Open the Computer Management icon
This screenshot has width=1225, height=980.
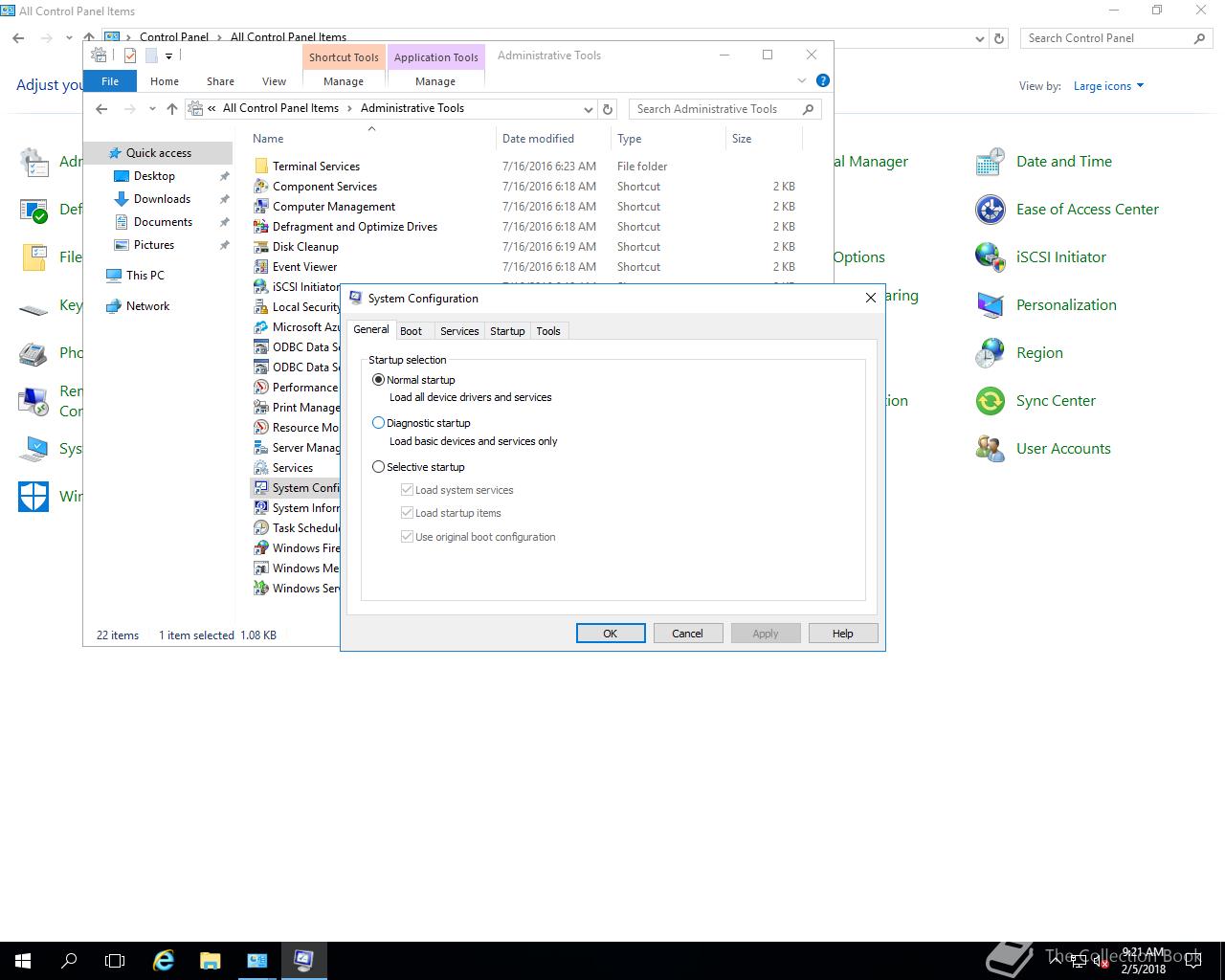click(x=260, y=207)
